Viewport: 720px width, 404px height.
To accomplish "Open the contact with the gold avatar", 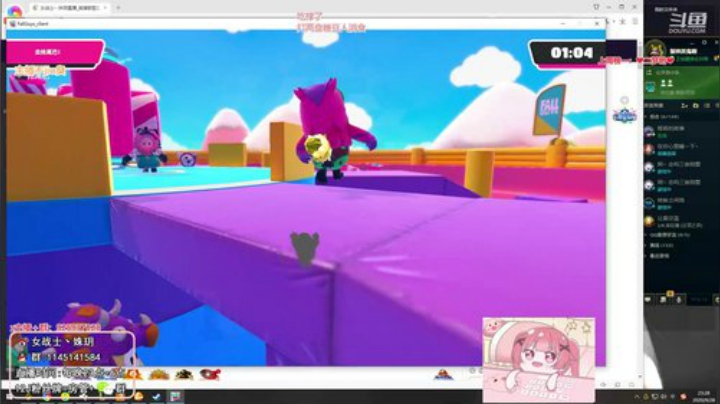I will pyautogui.click(x=680, y=221).
